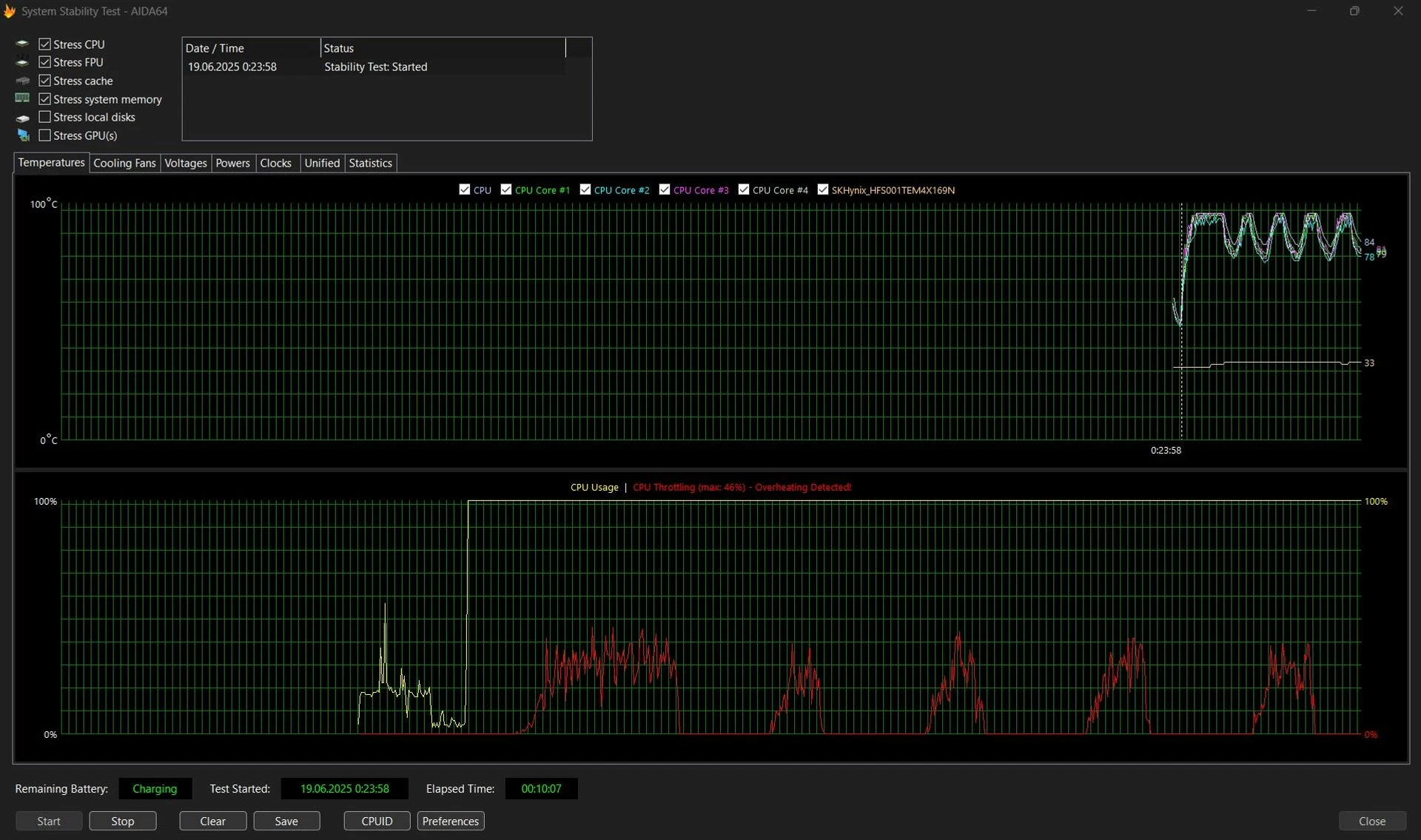The height and width of the screenshot is (840, 1421).
Task: Click the Close button at bottom right
Action: click(x=1372, y=821)
